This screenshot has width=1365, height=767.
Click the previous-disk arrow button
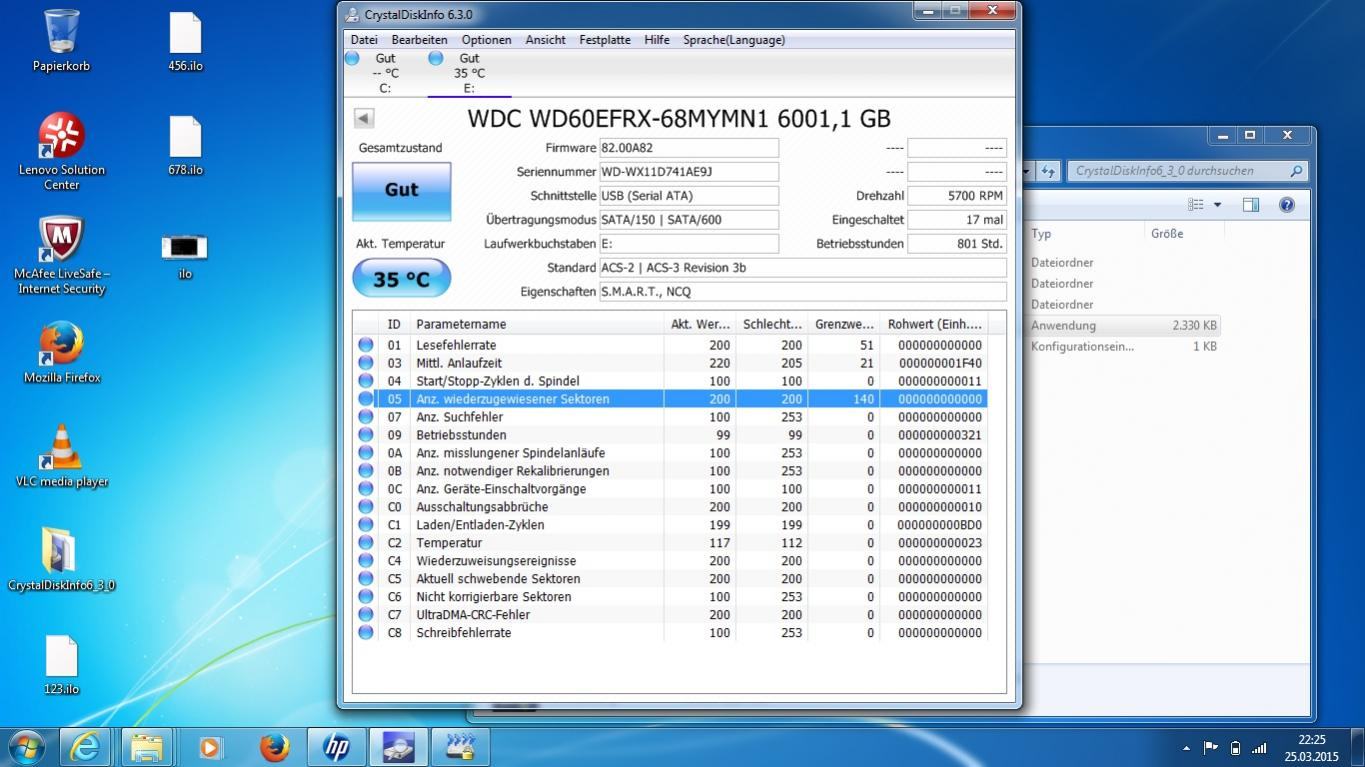tap(364, 118)
